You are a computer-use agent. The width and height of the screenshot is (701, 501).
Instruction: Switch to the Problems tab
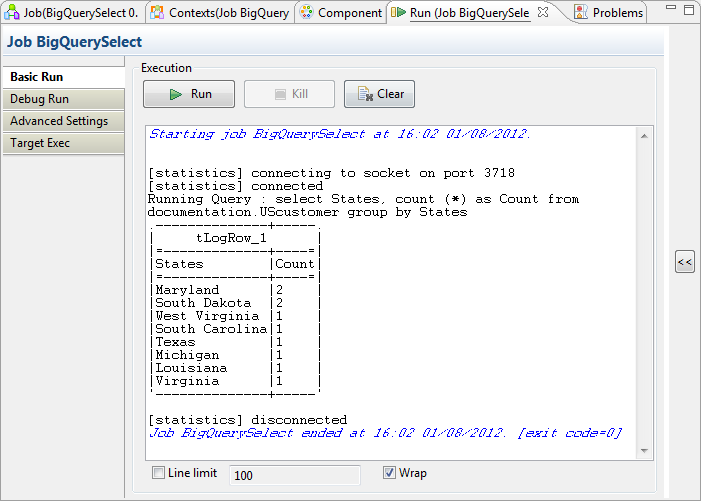click(x=609, y=13)
